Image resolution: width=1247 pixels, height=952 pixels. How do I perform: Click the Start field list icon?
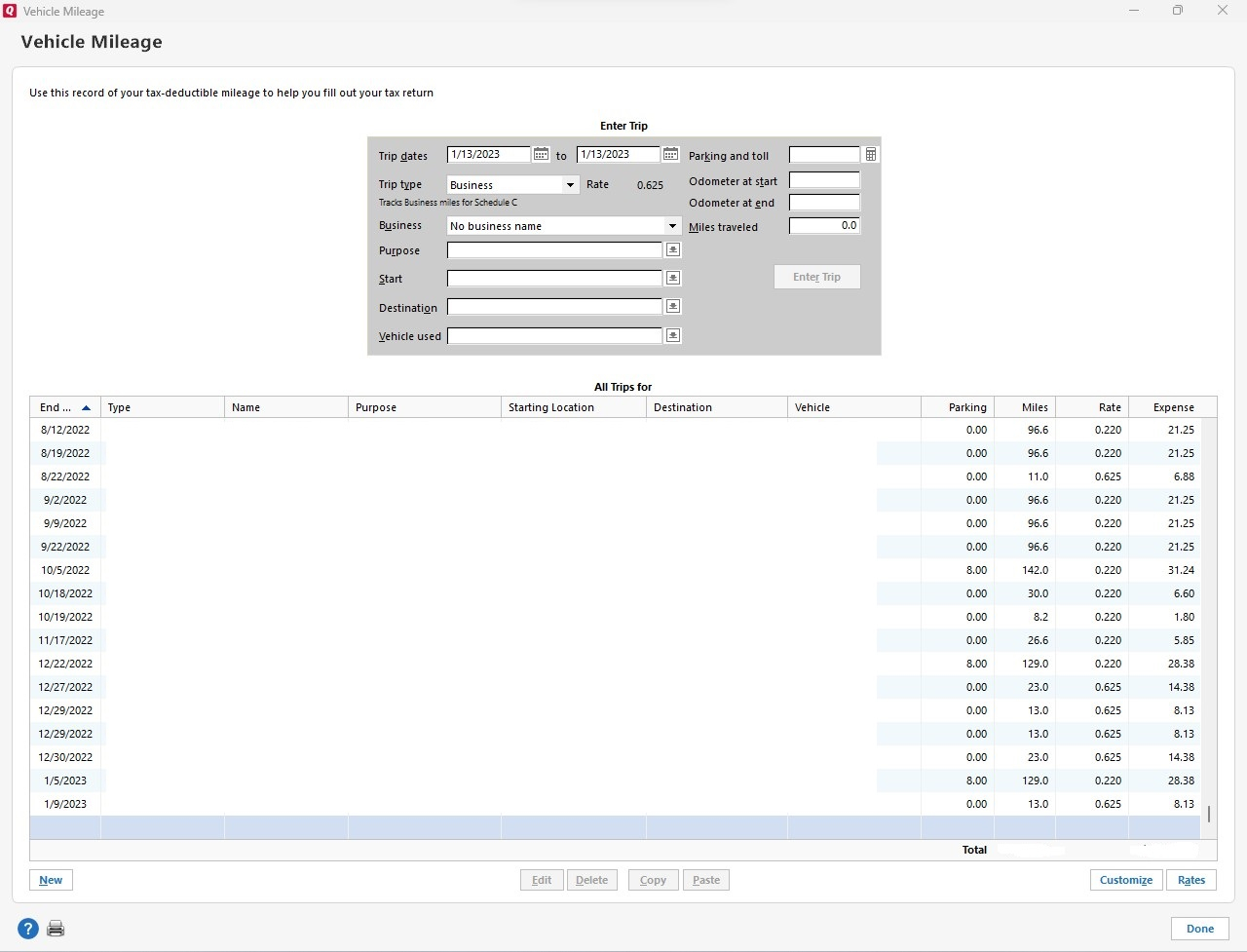coord(672,277)
